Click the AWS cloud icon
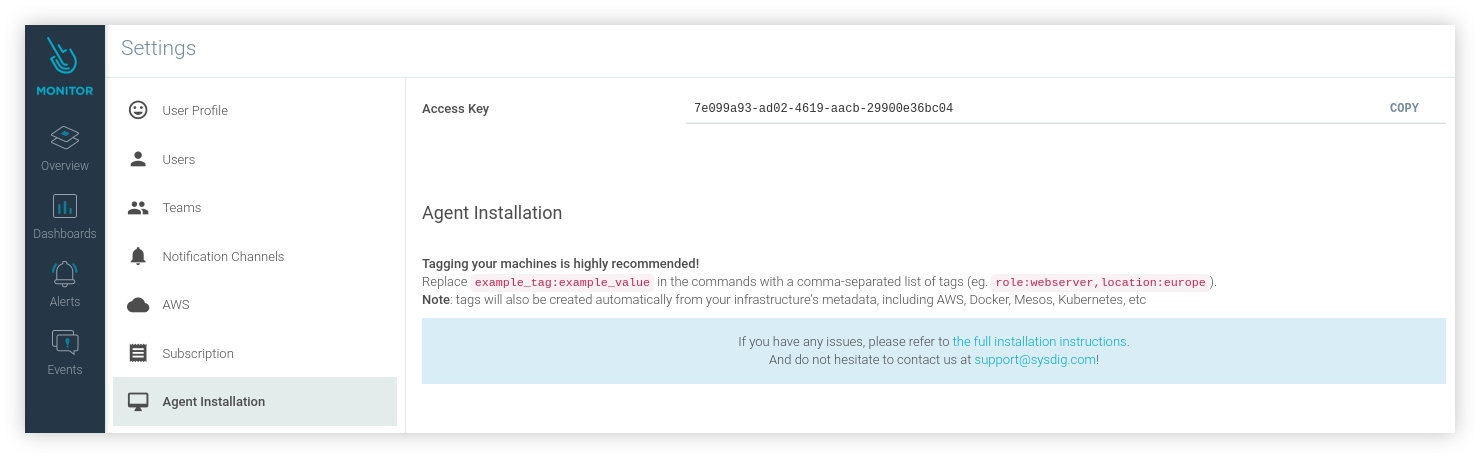This screenshot has height=458, width=1480. click(x=139, y=305)
